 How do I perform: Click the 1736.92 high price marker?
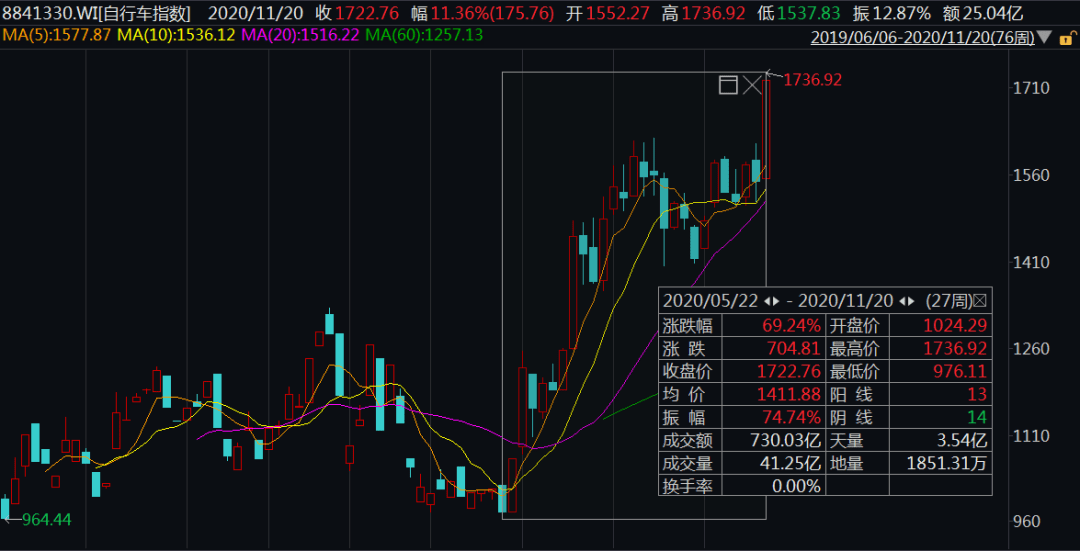pyautogui.click(x=812, y=79)
